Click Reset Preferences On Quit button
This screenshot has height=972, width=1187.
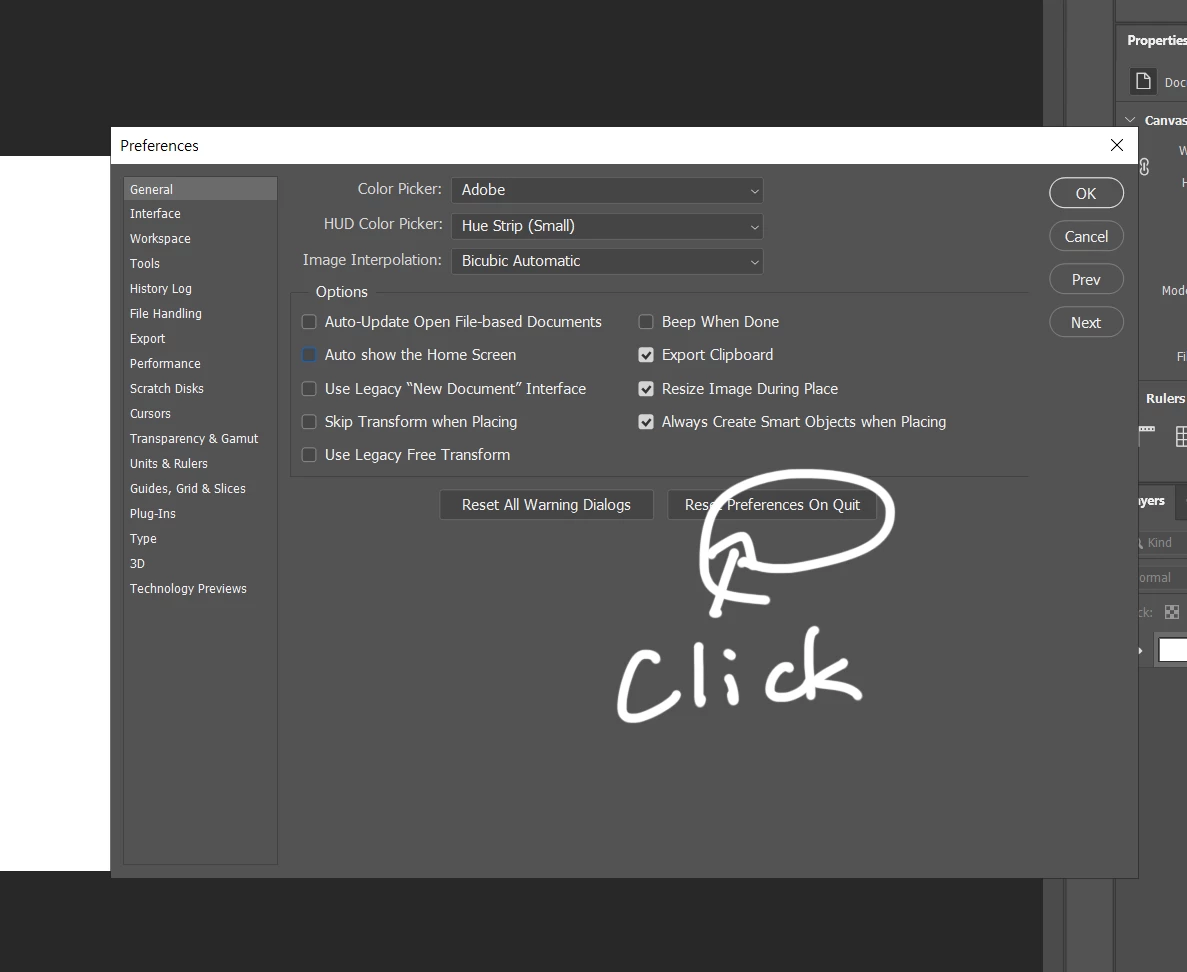point(772,505)
